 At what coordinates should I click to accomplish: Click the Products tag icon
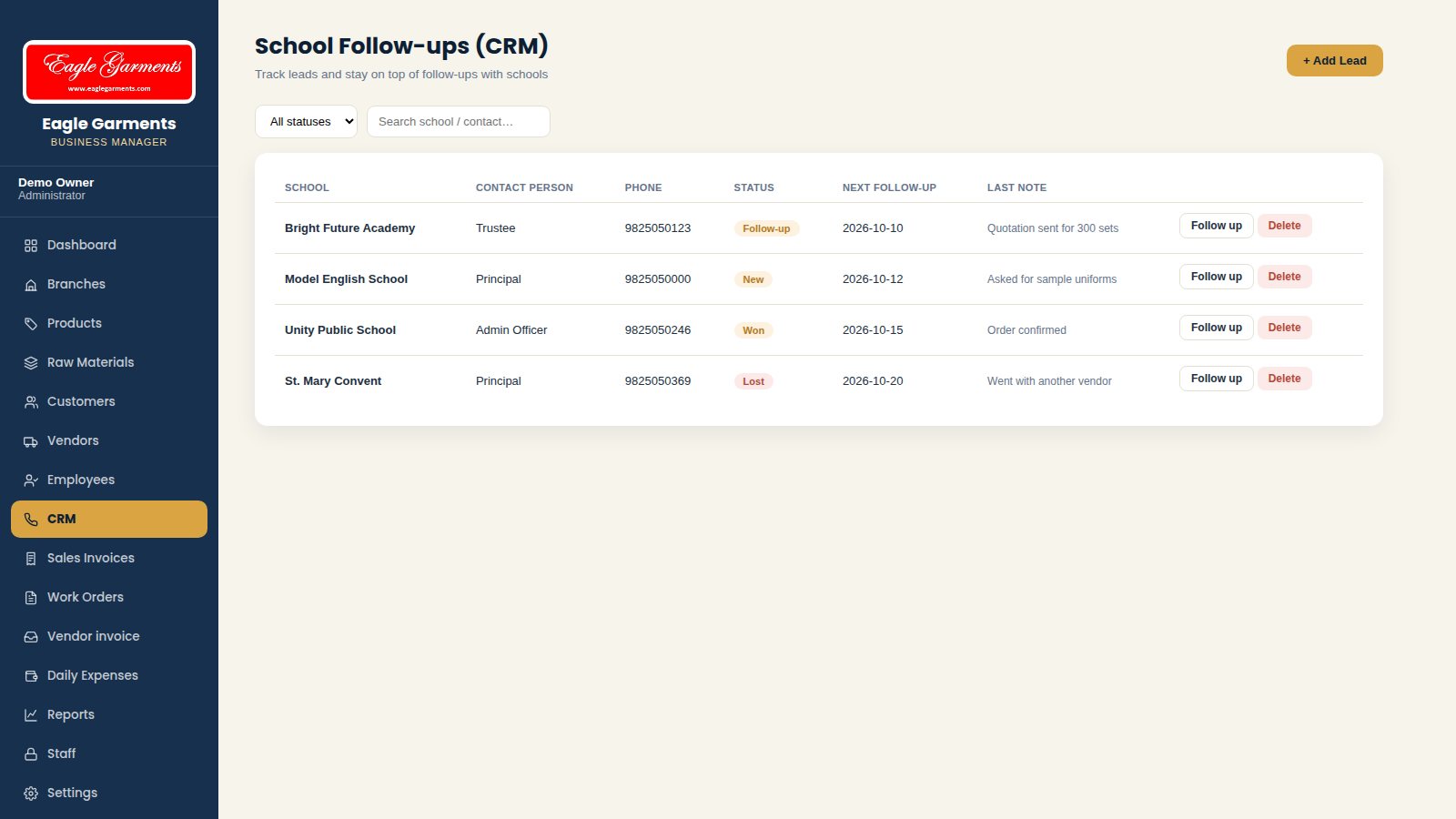[31, 324]
